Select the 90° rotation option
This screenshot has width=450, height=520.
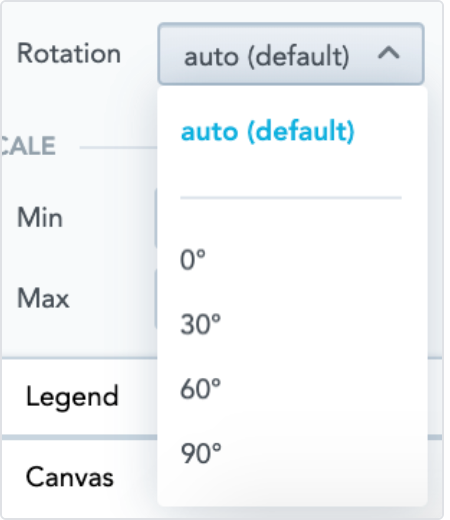tap(201, 453)
